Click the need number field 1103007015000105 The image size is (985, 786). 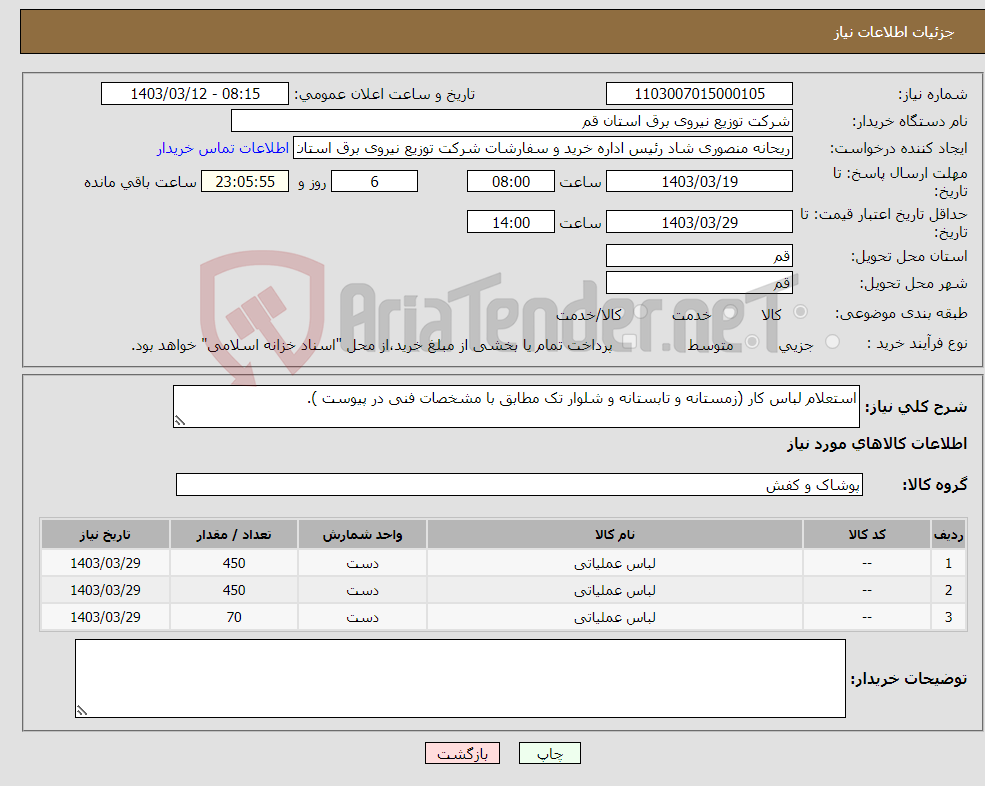tap(699, 94)
